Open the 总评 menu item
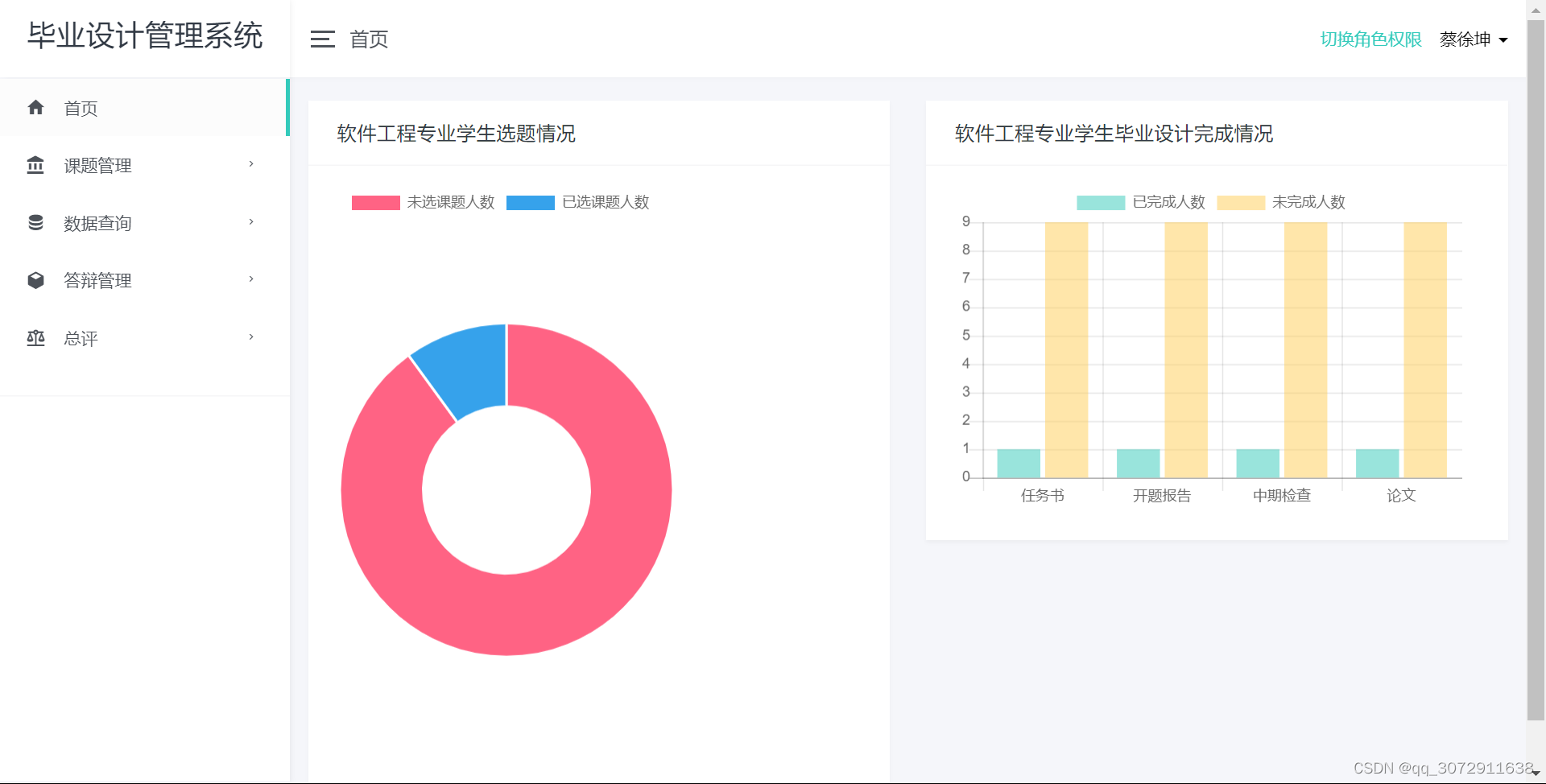1546x784 pixels. (x=143, y=338)
